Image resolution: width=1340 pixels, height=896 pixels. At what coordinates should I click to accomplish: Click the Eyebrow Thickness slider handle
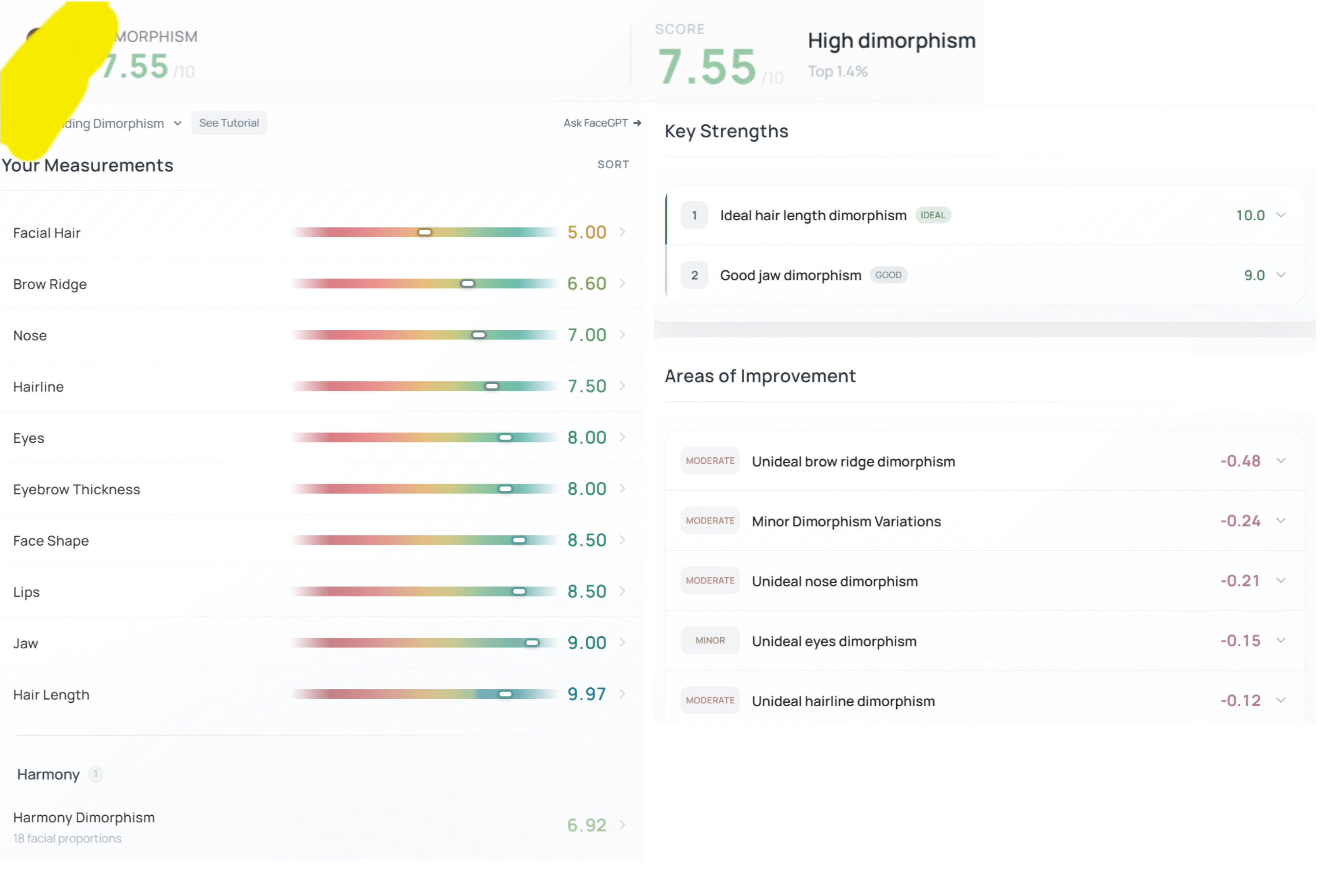505,489
